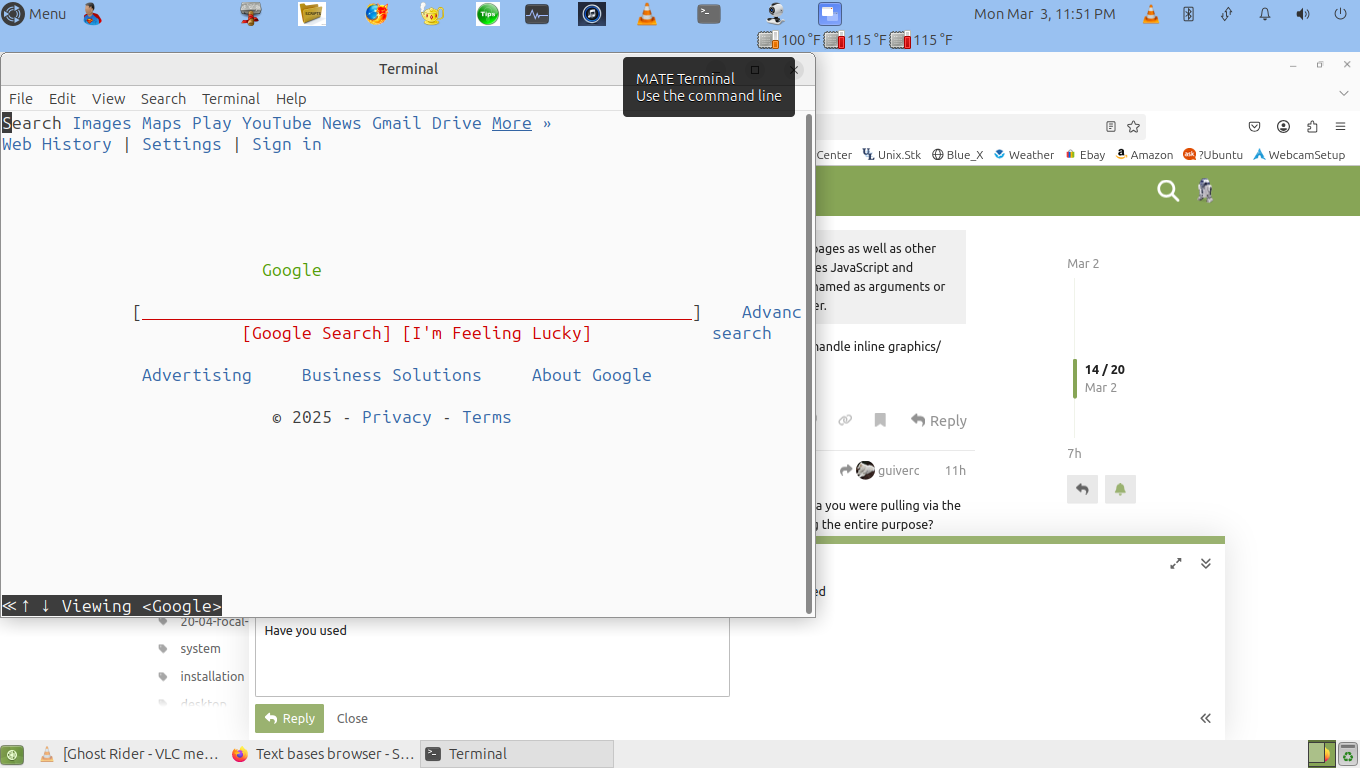Toggle fullscreen composer arrows icon
The image size is (1360, 768).
[x=1176, y=564]
